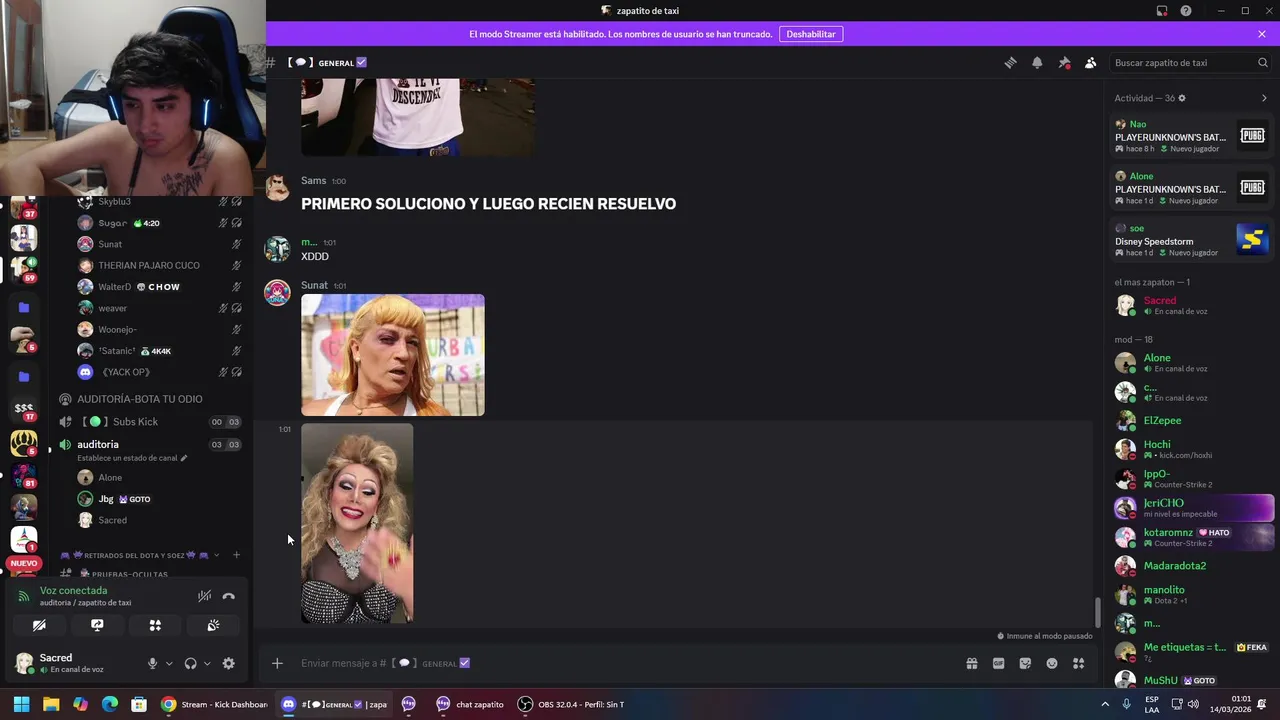
Task: Open the emoji picker
Action: (1052, 663)
